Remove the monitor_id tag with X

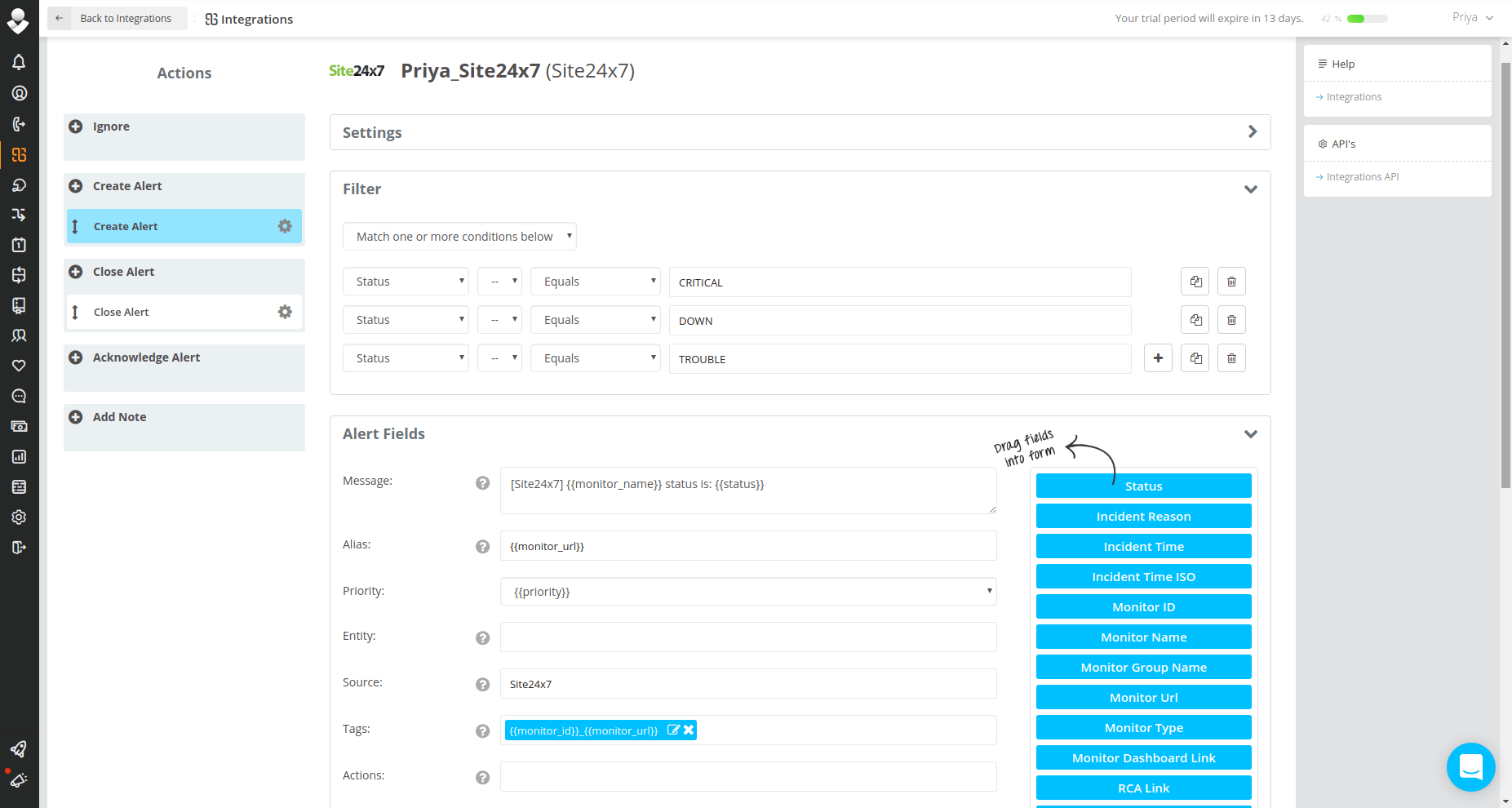689,730
